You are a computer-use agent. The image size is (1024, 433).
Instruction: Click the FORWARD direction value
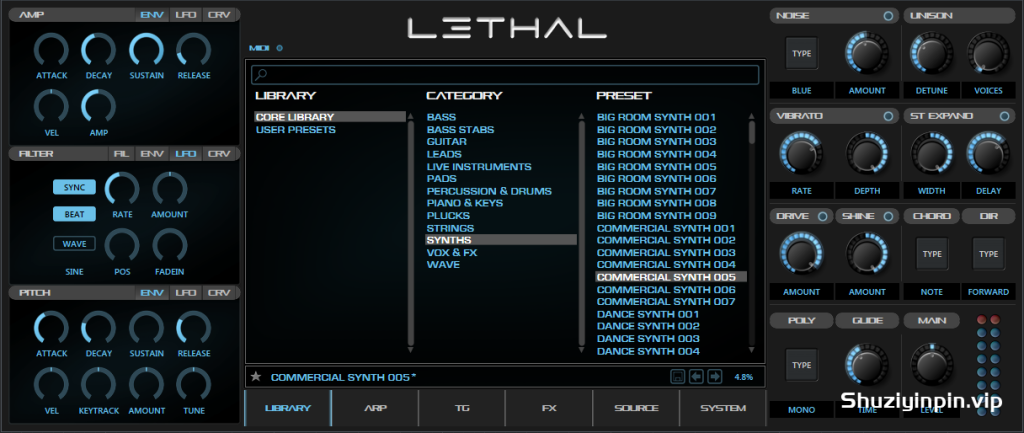click(x=989, y=292)
